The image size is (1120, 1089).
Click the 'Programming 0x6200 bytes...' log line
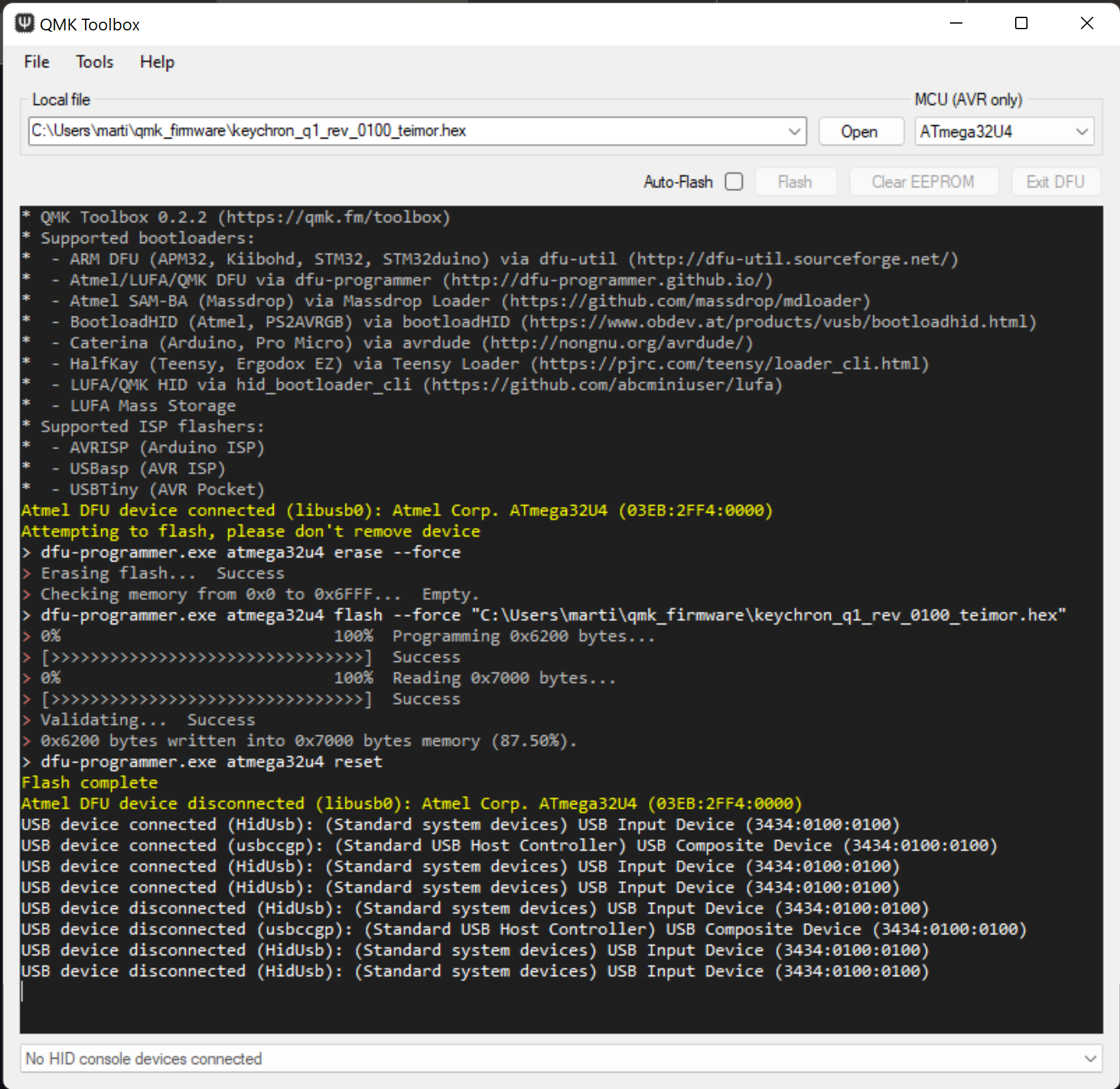click(338, 636)
